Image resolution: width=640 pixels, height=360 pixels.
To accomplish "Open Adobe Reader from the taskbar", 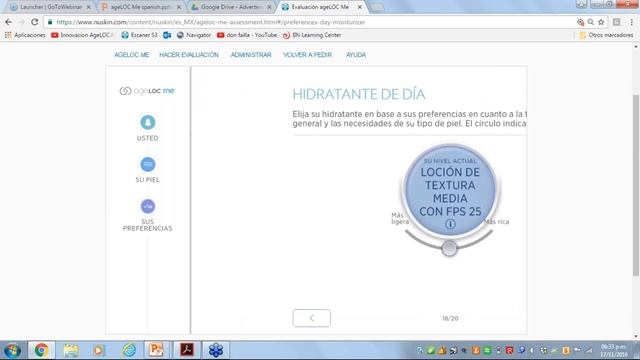I will [187, 350].
